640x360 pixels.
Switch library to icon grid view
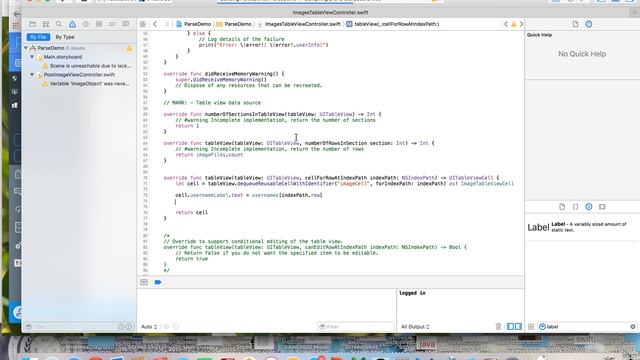click(531, 327)
